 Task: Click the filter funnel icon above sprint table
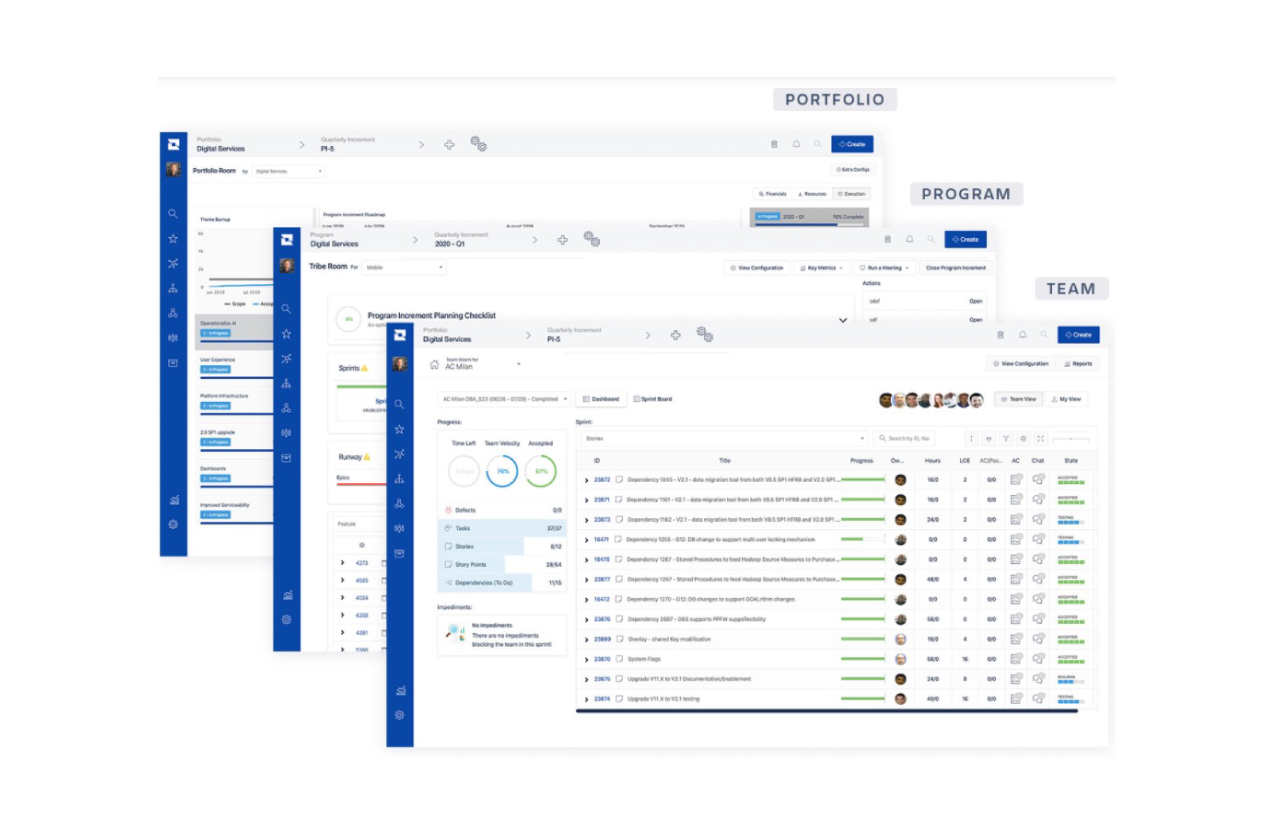coord(1006,438)
